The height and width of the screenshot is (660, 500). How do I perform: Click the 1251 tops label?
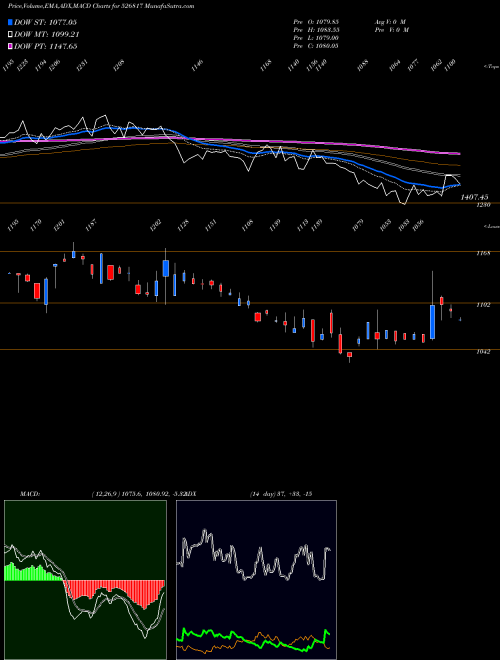click(x=82, y=65)
